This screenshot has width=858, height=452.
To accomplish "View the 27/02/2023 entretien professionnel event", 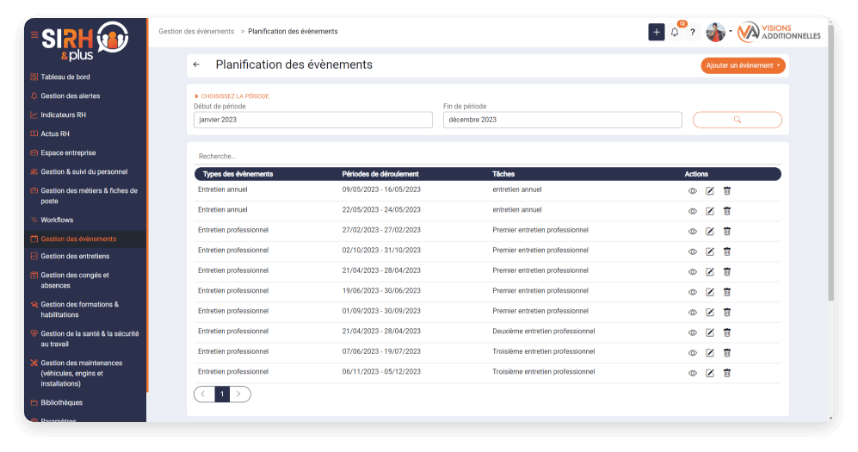I will (x=692, y=231).
